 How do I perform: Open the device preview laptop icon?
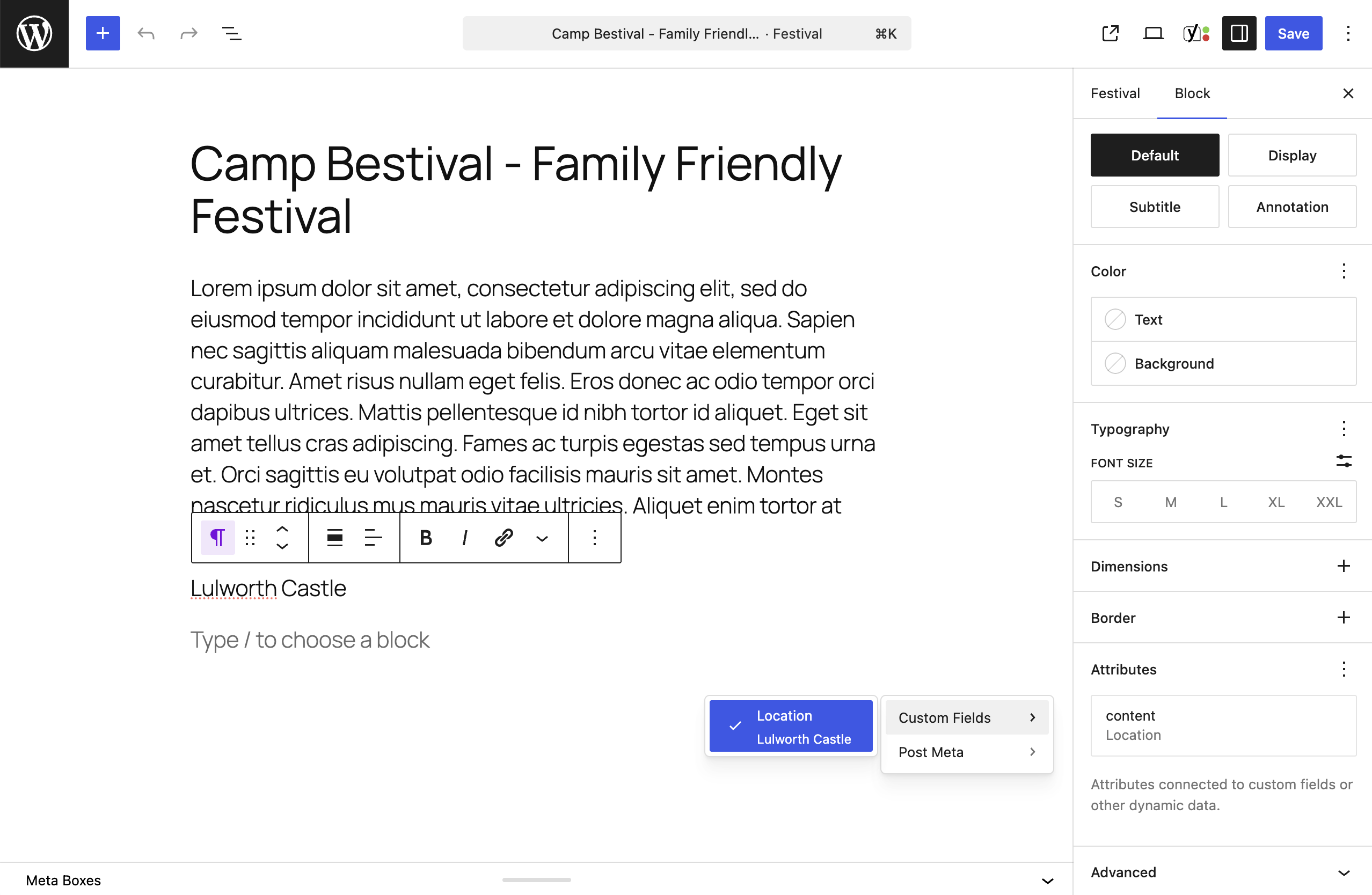pos(1153,33)
